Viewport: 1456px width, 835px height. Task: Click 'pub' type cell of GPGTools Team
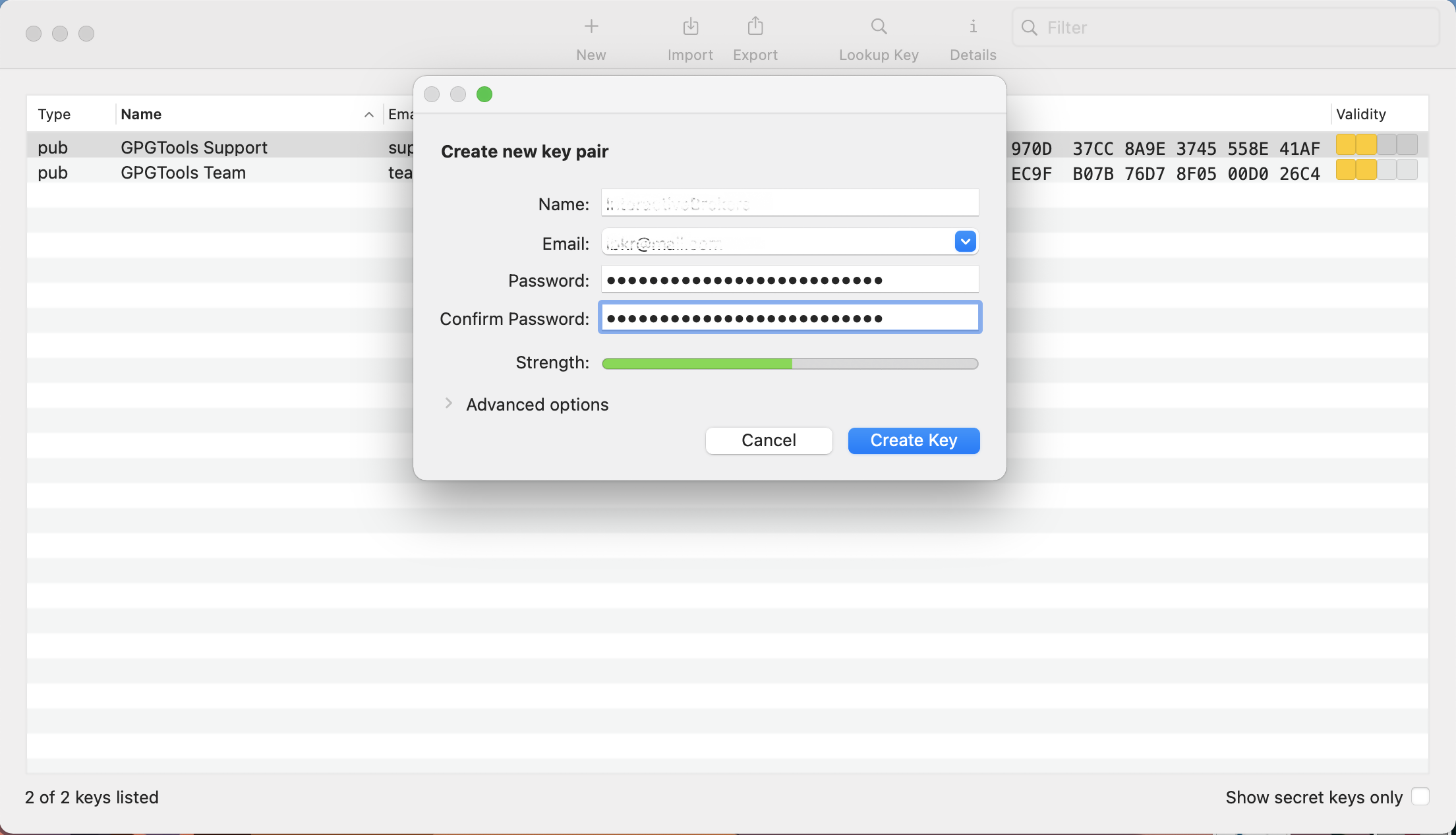click(x=53, y=173)
